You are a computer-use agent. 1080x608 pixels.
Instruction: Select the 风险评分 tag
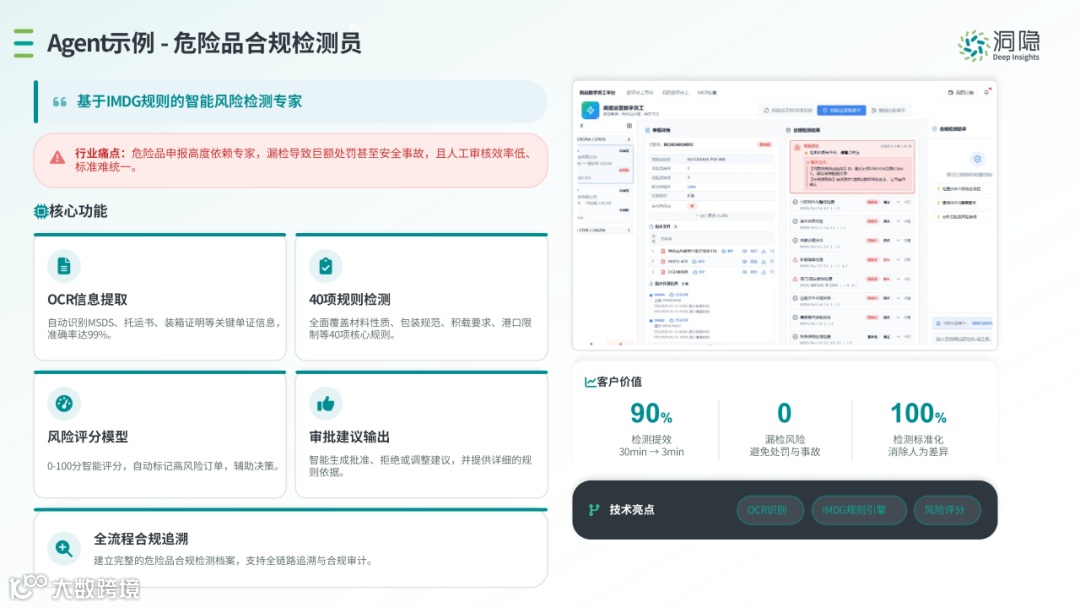point(947,510)
